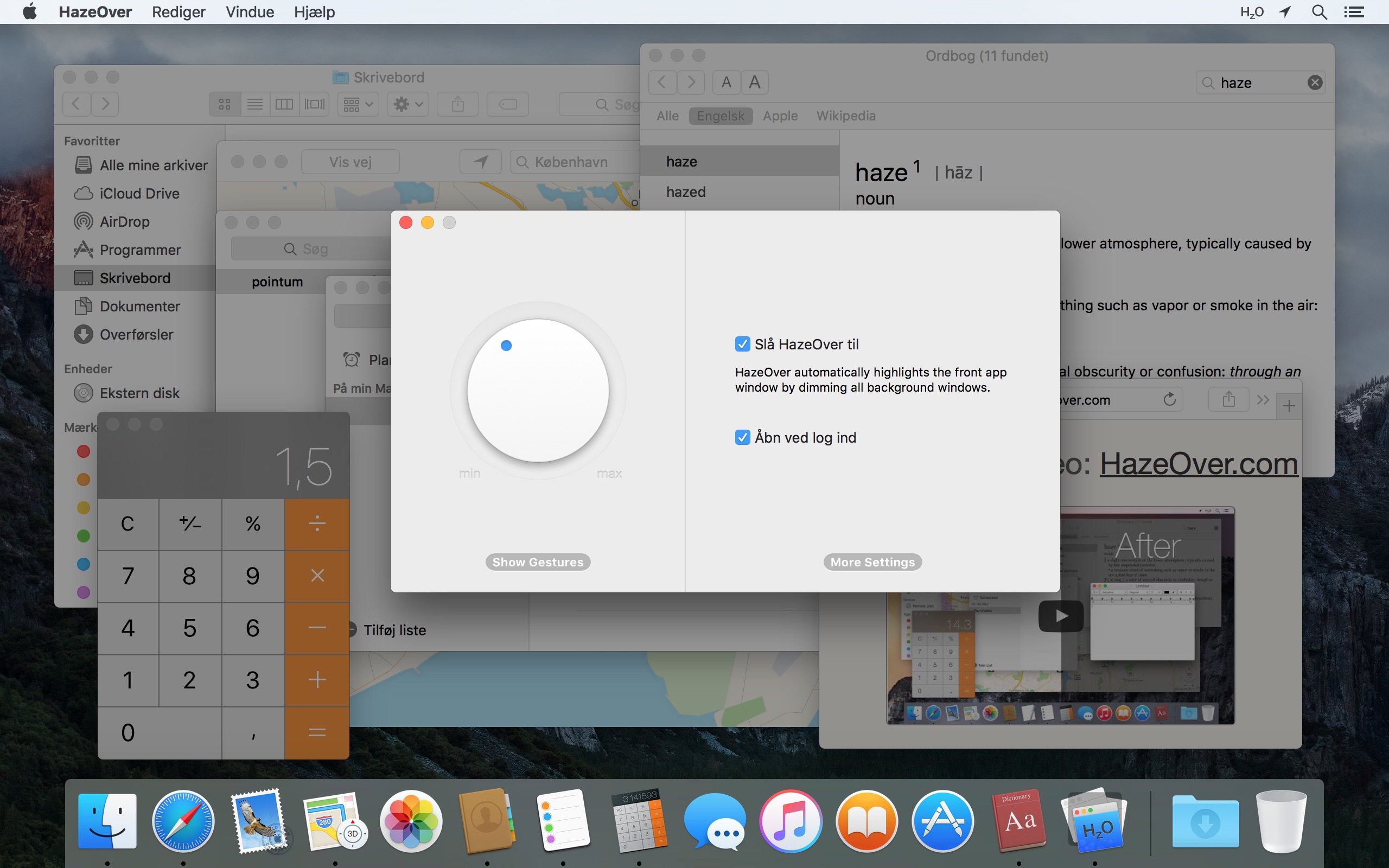
Task: Toggle the 'Slå HazeOver til' checkbox
Action: (742, 344)
